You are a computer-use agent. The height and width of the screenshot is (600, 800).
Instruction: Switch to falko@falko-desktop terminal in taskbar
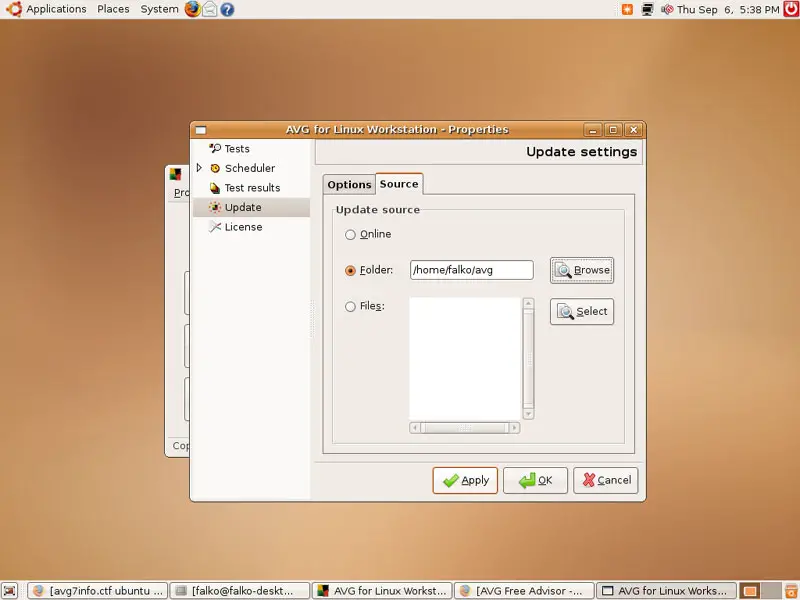pos(240,591)
